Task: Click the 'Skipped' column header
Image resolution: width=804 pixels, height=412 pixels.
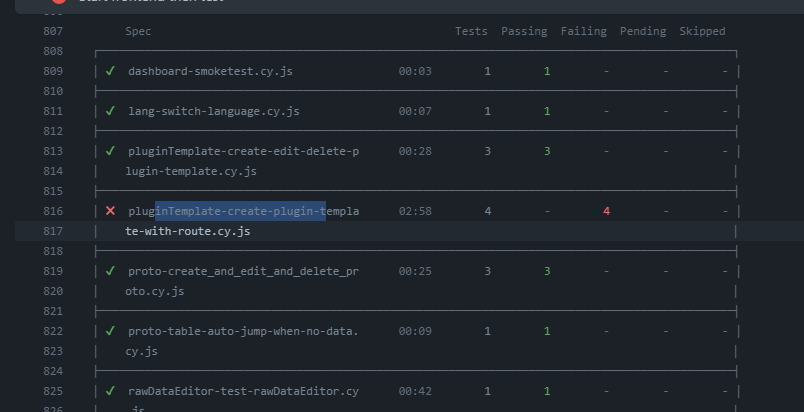Action: pyautogui.click(x=702, y=31)
